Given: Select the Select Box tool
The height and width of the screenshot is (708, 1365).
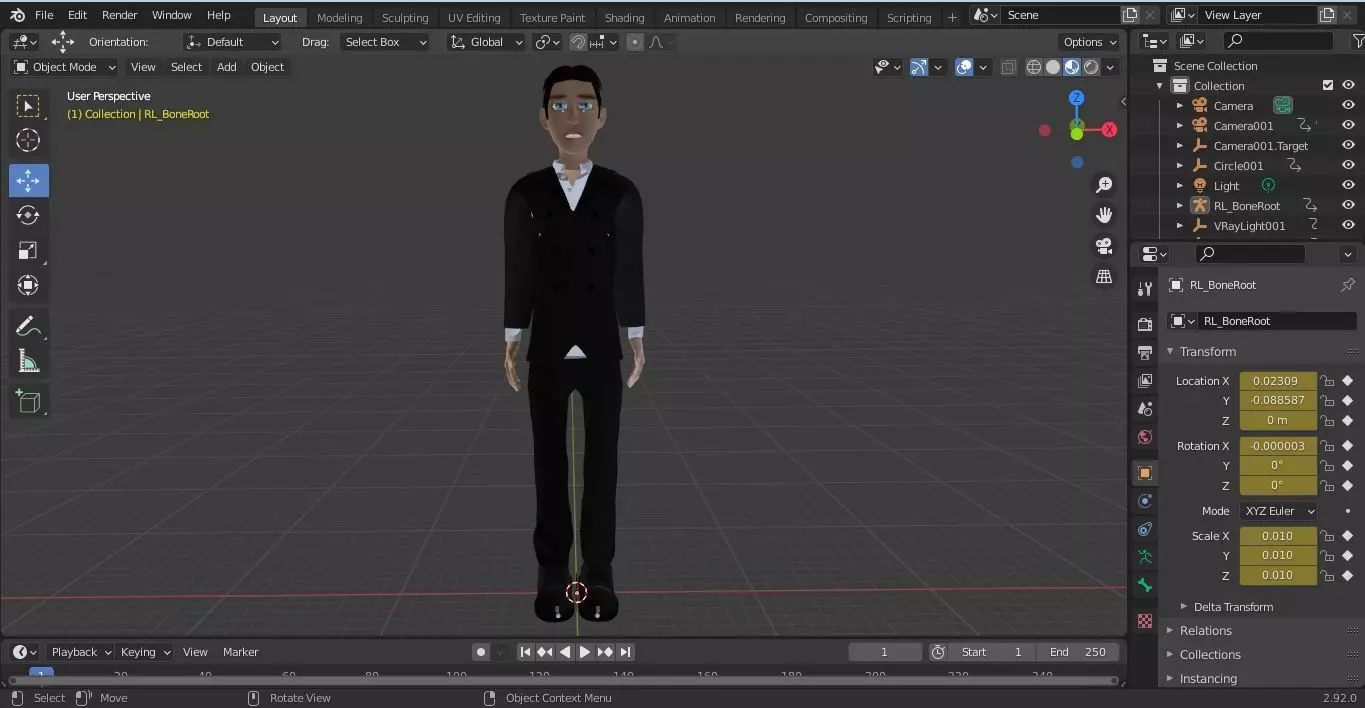Looking at the screenshot, I should coord(28,106).
